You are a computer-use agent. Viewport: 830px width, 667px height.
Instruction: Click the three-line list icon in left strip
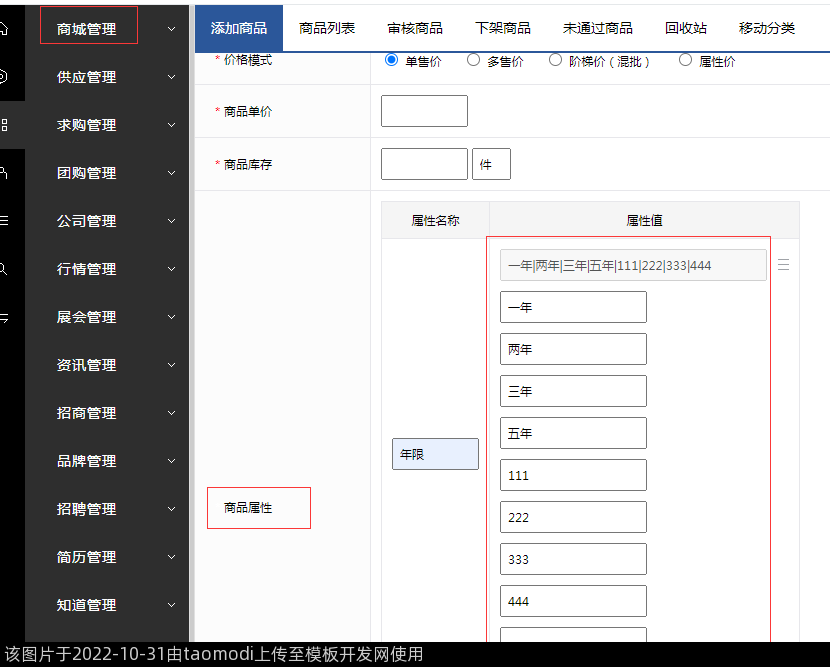tap(4, 220)
